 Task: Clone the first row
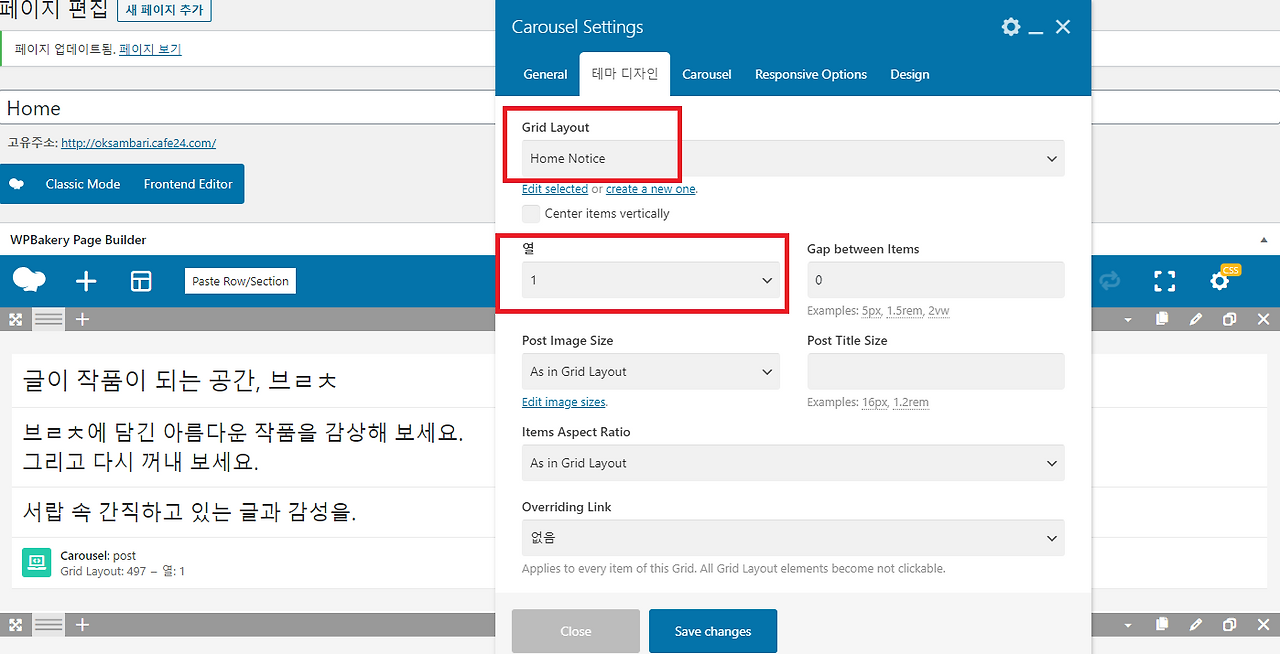click(1229, 319)
